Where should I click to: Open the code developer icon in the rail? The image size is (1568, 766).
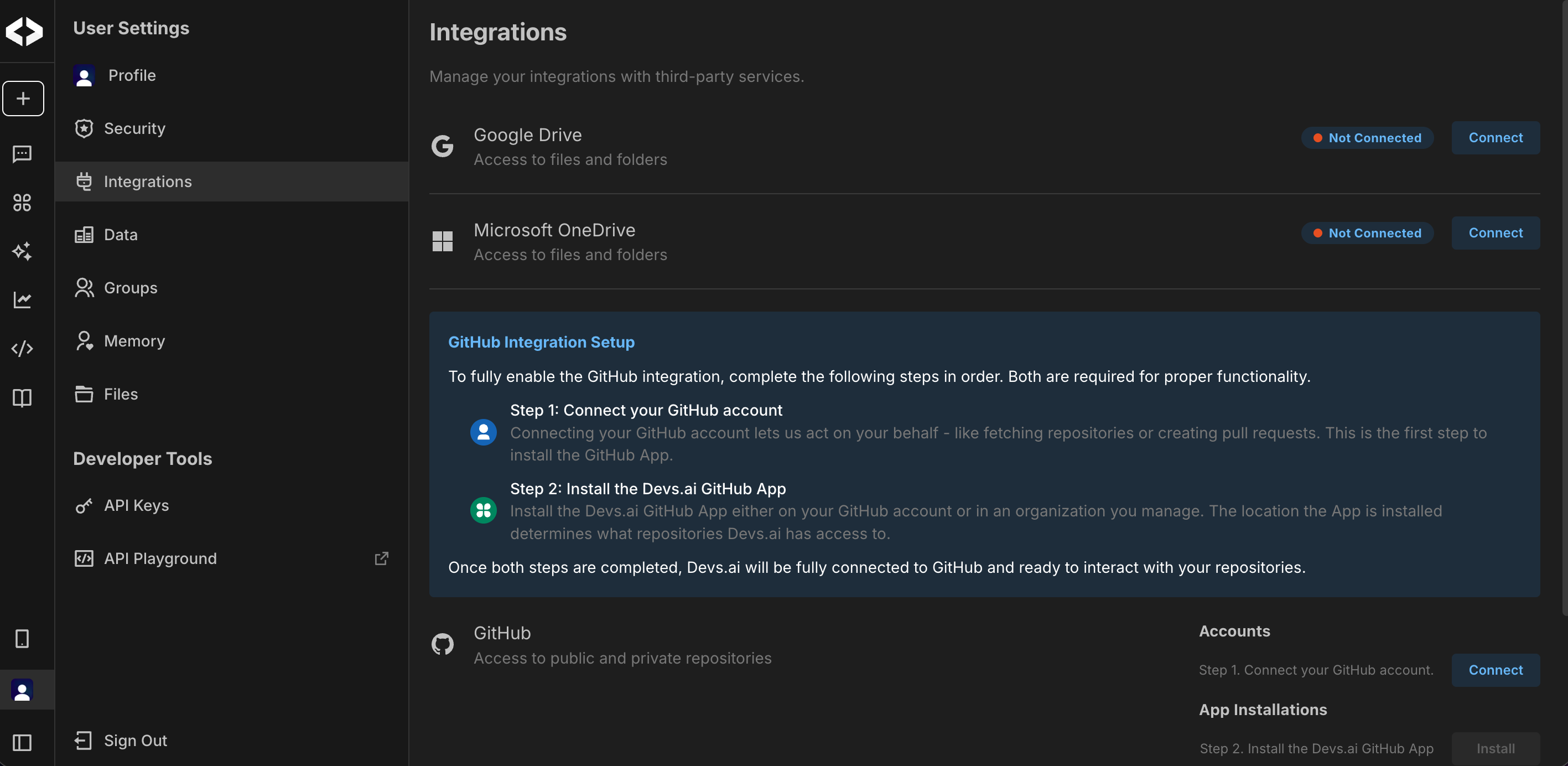coord(23,349)
